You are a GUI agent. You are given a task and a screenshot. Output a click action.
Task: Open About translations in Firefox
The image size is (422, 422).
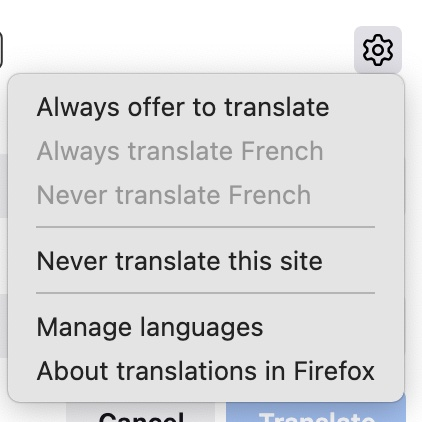[206, 371]
